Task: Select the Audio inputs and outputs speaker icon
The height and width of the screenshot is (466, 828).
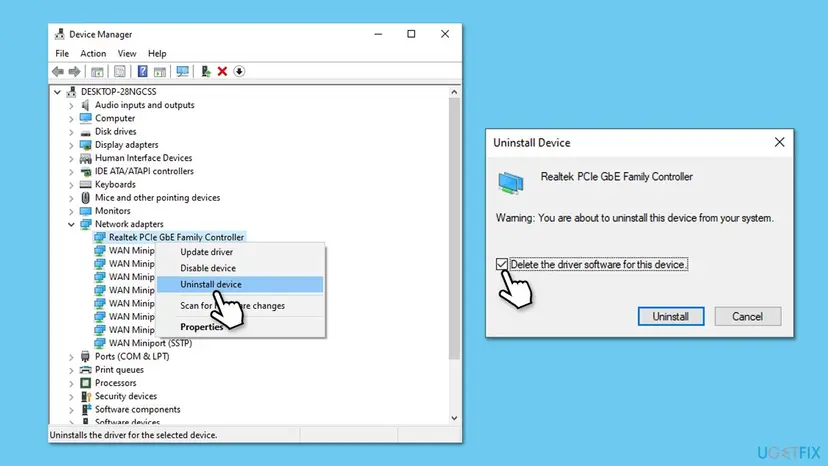Action: click(x=86, y=105)
